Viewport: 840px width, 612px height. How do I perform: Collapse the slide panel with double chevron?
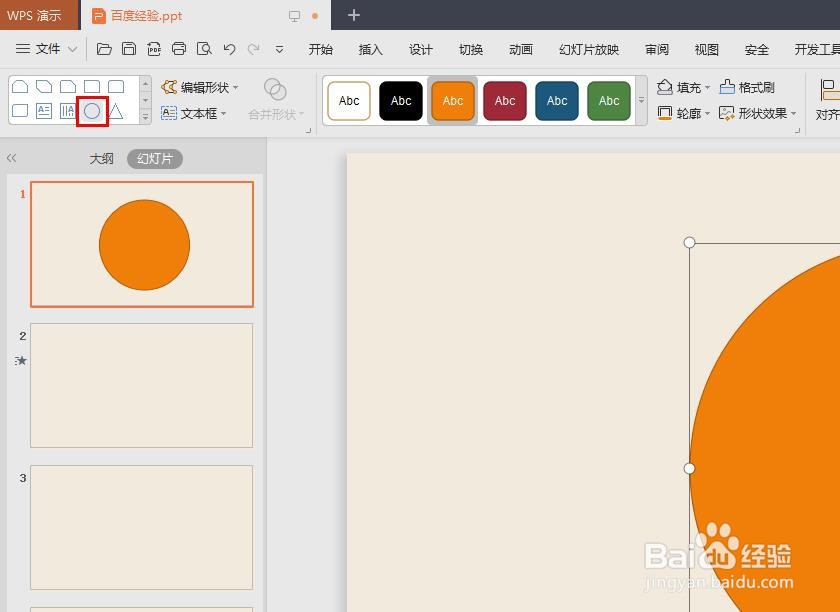tap(11, 158)
